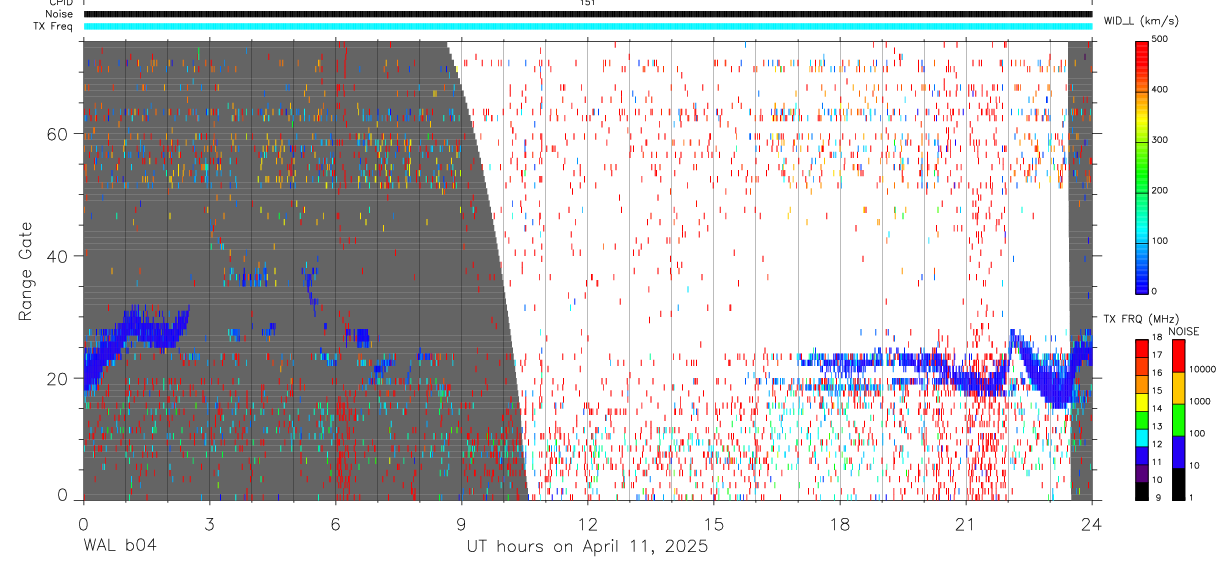Viewport: 1228px width, 567px height.
Task: Click the "200" label on the width colorbar
Action: pyautogui.click(x=1160, y=190)
